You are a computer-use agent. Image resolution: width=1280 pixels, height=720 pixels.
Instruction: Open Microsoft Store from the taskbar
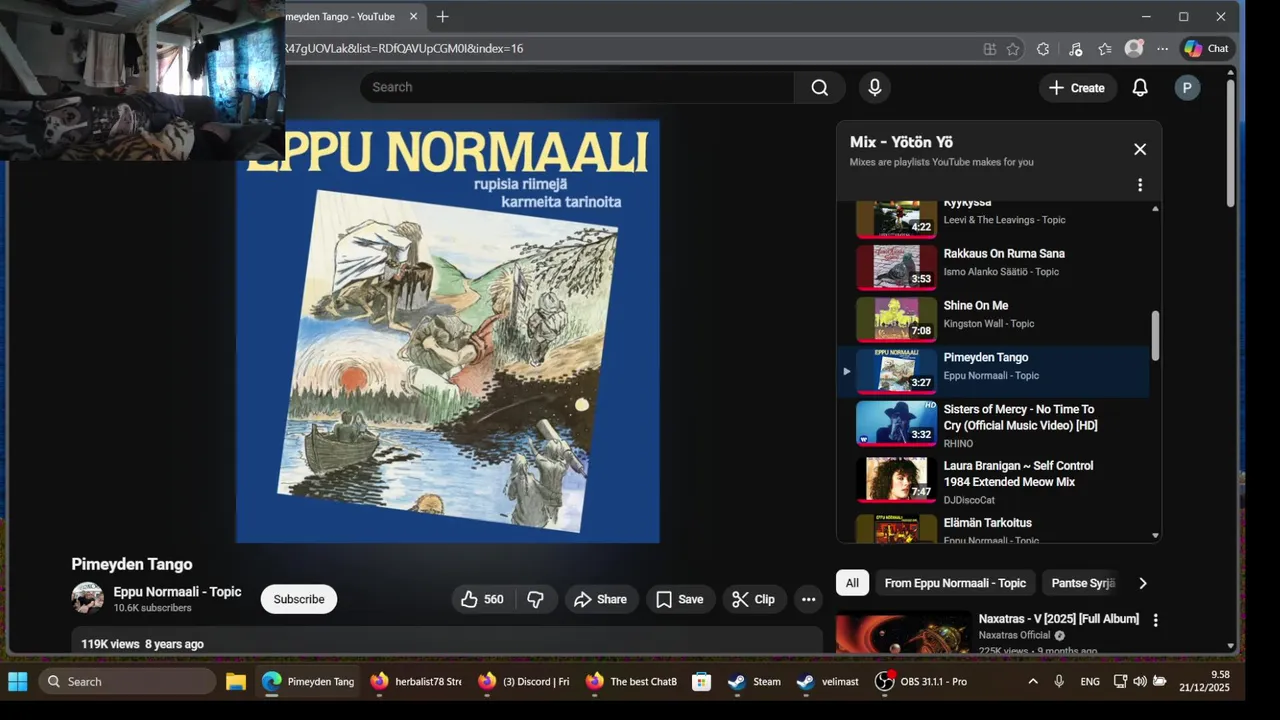[702, 682]
